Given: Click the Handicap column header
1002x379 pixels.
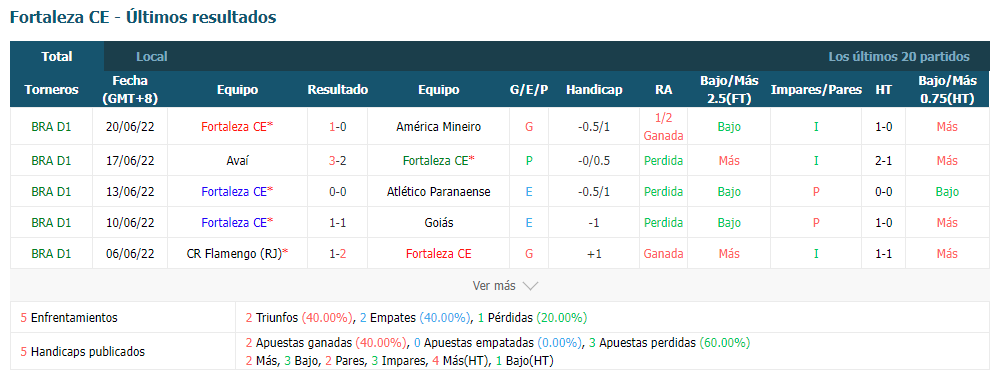Looking at the screenshot, I should pos(594,89).
